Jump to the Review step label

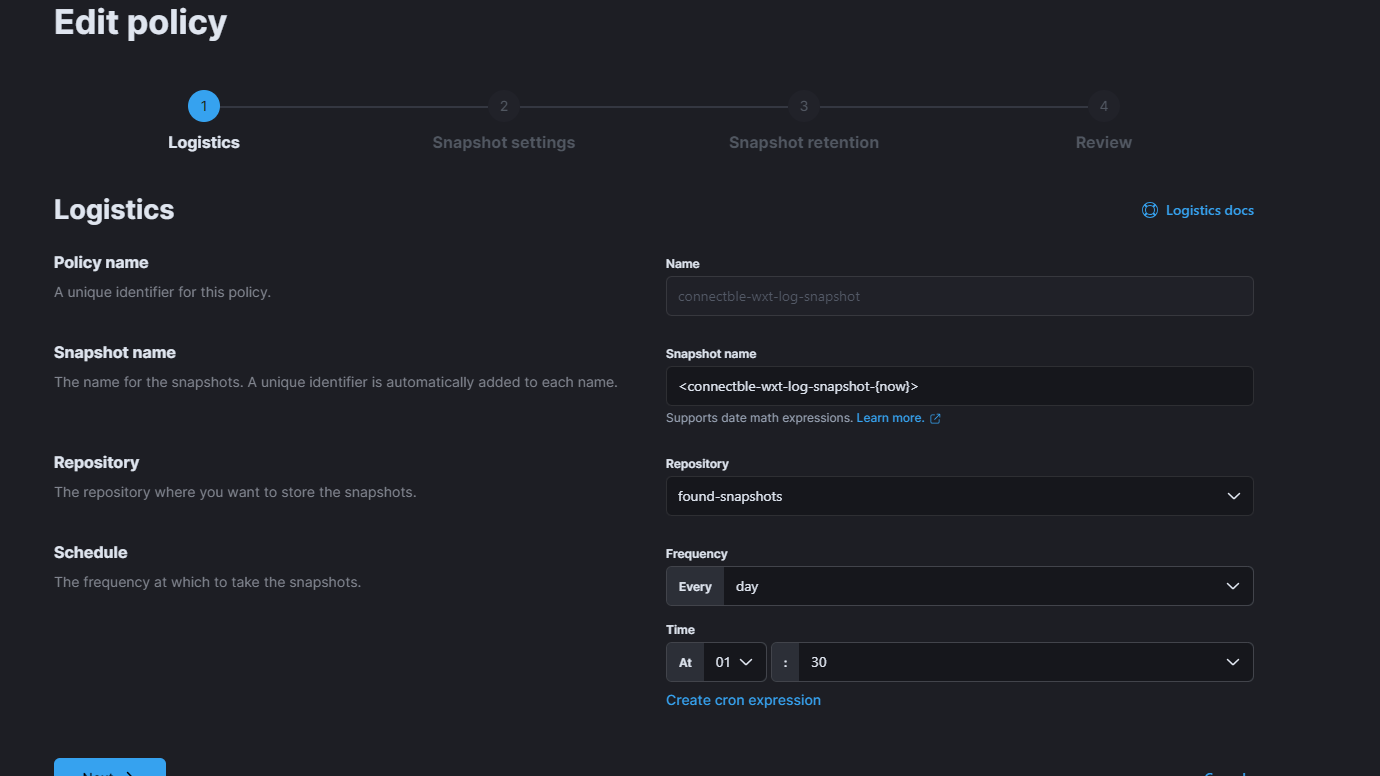(x=1104, y=142)
